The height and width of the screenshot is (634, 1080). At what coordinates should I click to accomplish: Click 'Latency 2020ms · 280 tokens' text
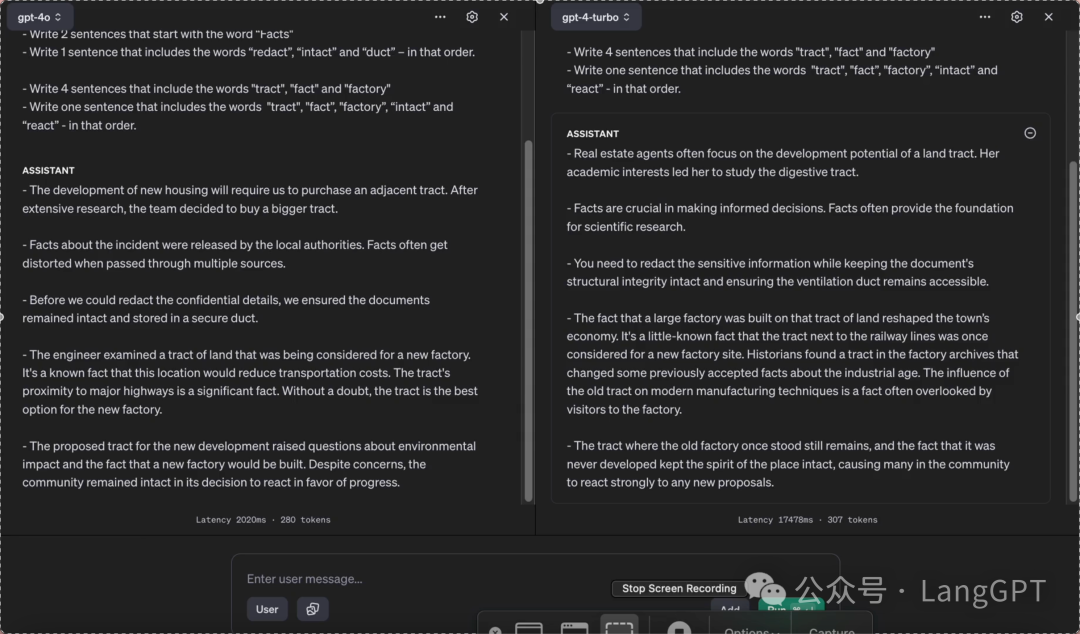click(263, 520)
